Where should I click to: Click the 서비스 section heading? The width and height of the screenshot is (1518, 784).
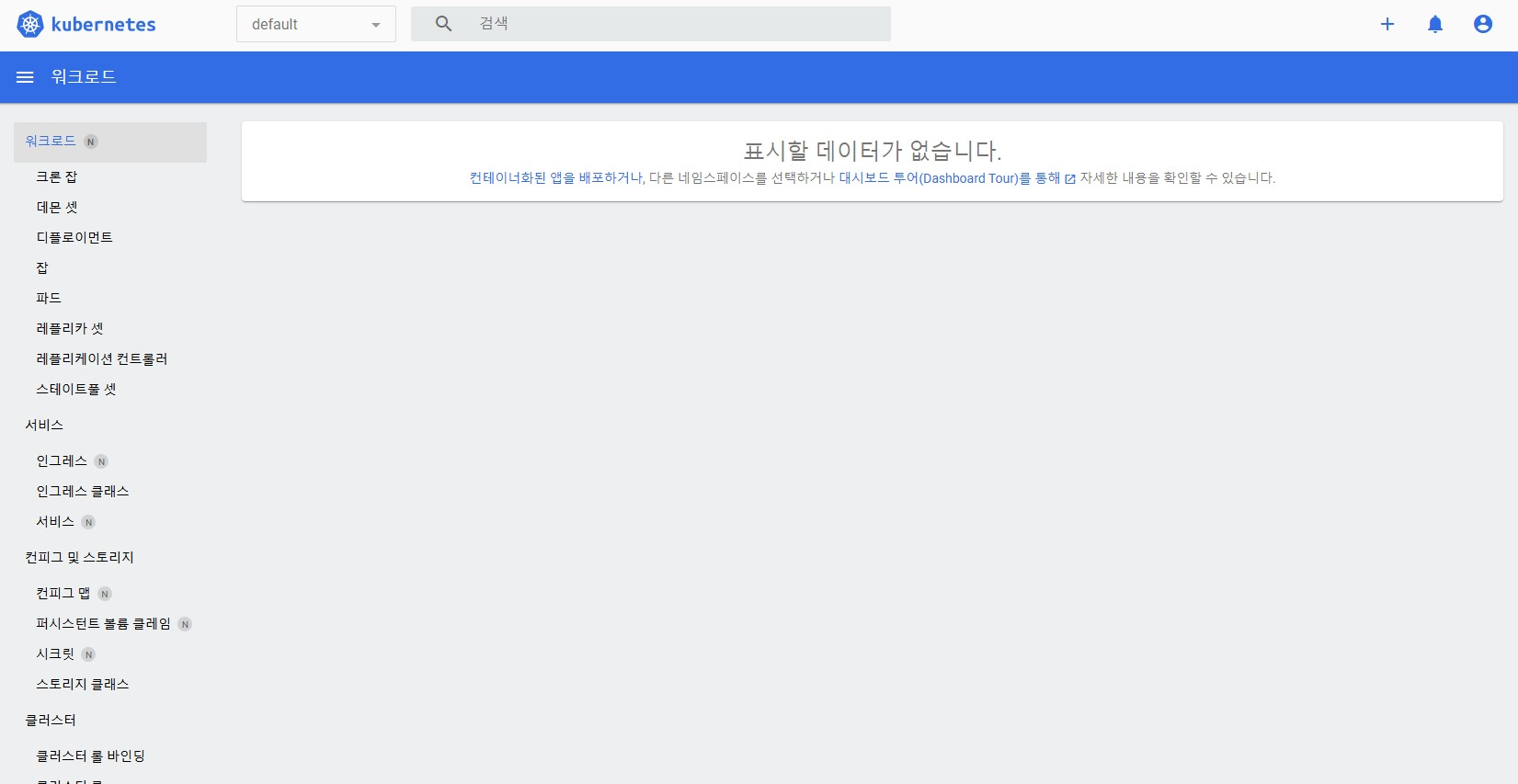[44, 425]
